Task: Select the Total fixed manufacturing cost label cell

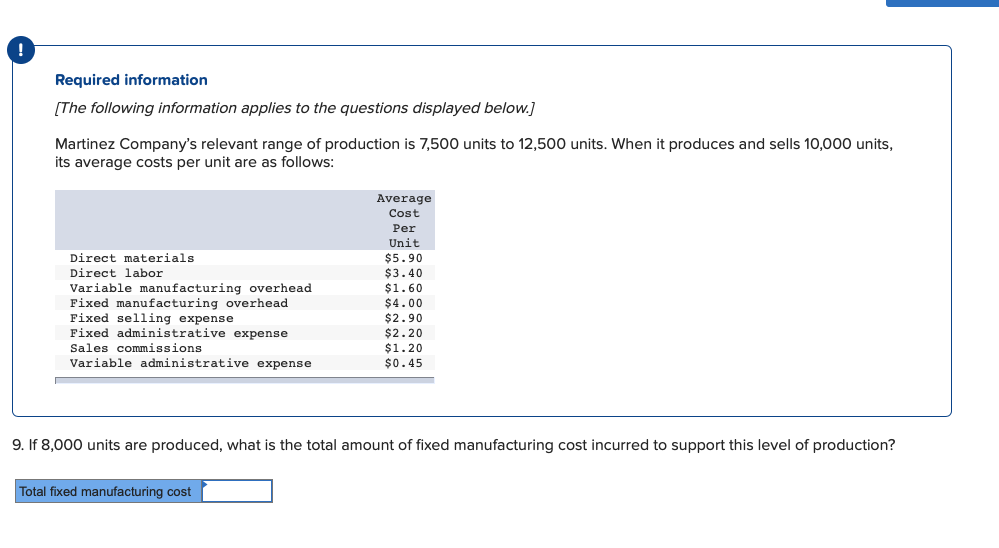Action: pyautogui.click(x=107, y=492)
